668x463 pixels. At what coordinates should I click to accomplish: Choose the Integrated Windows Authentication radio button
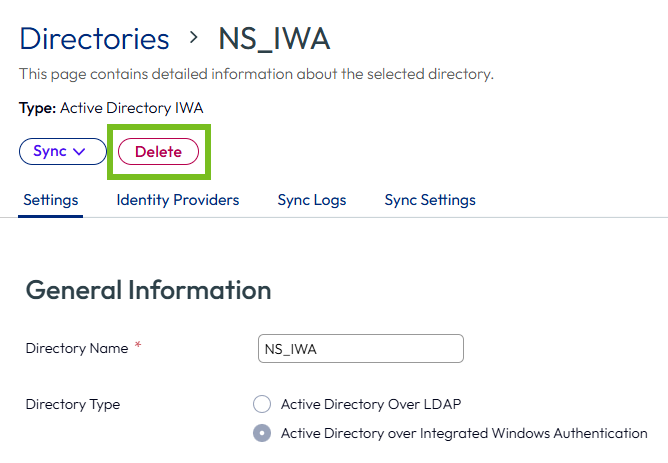tap(262, 433)
